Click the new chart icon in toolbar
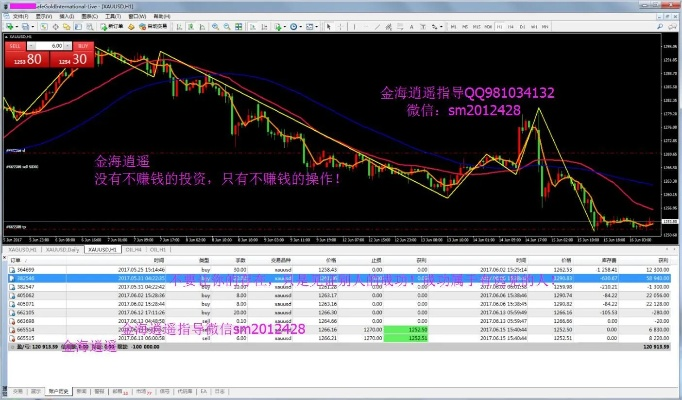The image size is (682, 400). pyautogui.click(x=10, y=25)
